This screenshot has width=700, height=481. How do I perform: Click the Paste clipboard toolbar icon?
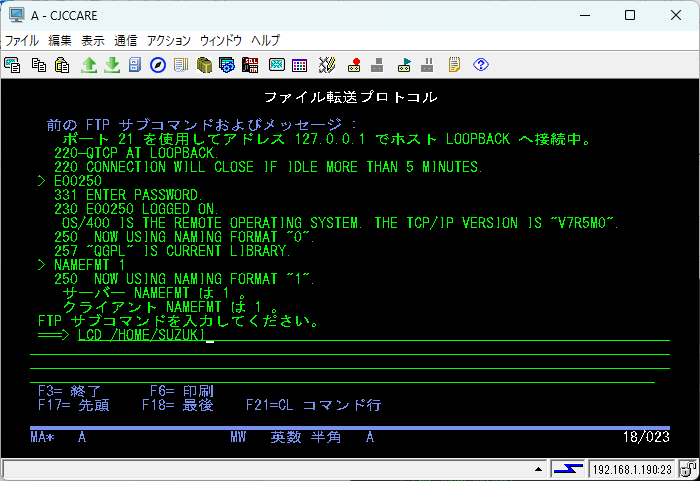(62, 65)
